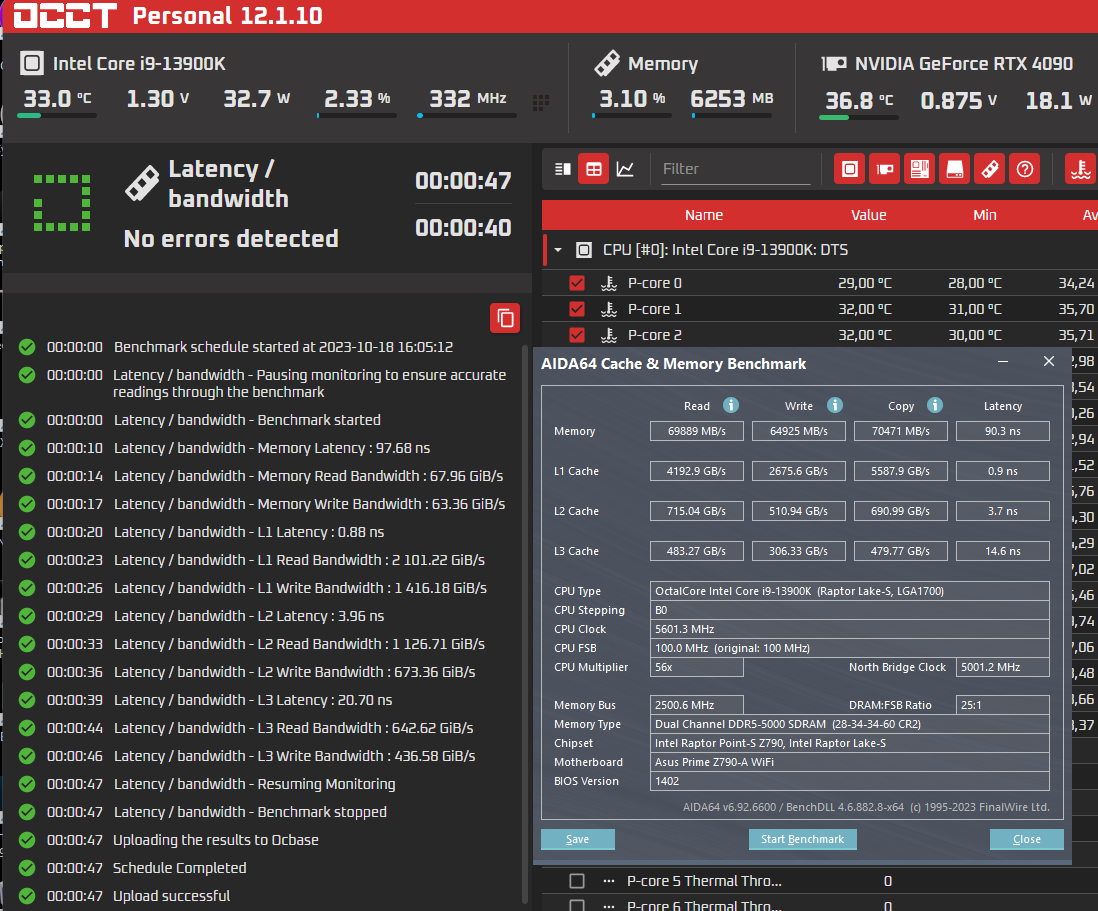Screen dimensions: 1098x911
Task: Click the L3 Cache Latency 14.6 ns field
Action: (x=1003, y=551)
